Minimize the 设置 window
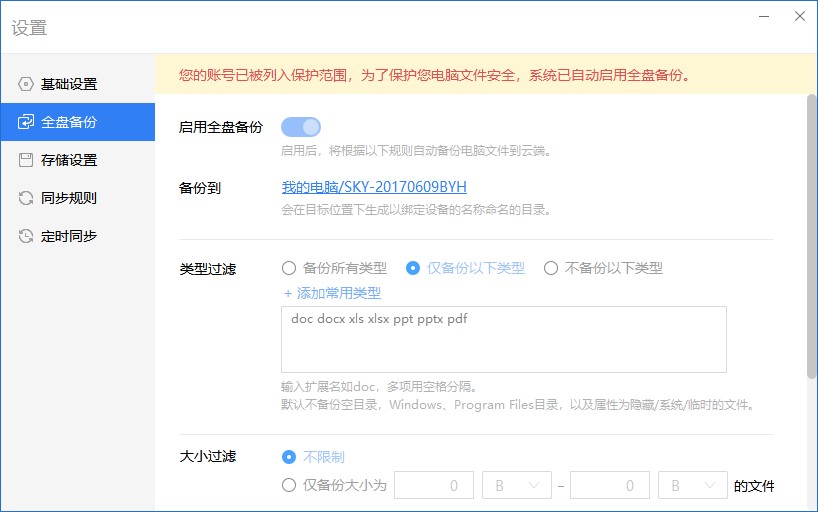The image size is (818, 512). pyautogui.click(x=764, y=17)
